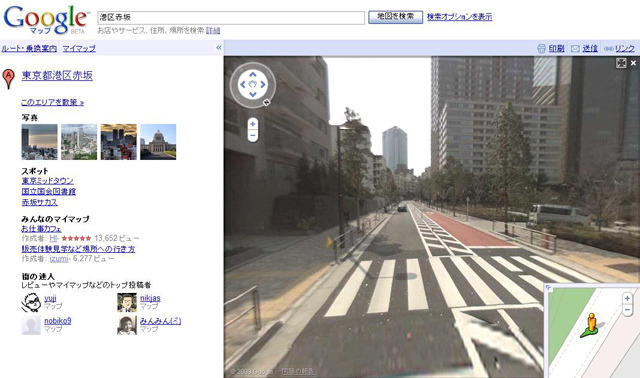Click 問題の報告 link at Street View bottom
Screen dimensions: 640x378
(299, 371)
